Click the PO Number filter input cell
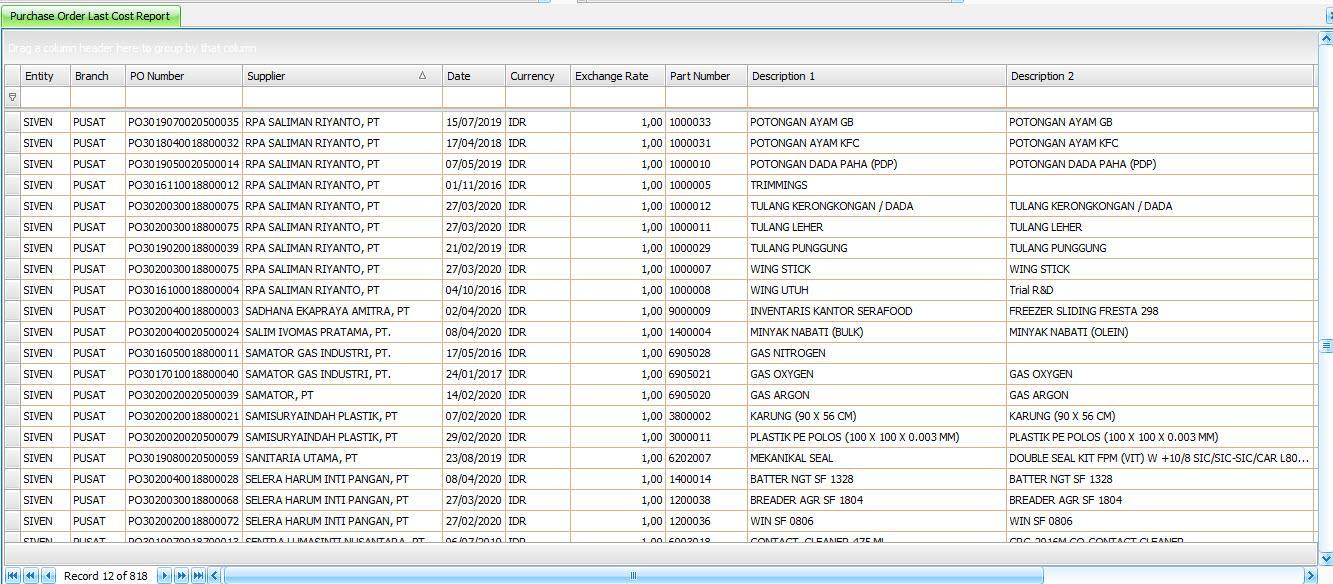Screen dimensions: 1333x584 coord(184,97)
